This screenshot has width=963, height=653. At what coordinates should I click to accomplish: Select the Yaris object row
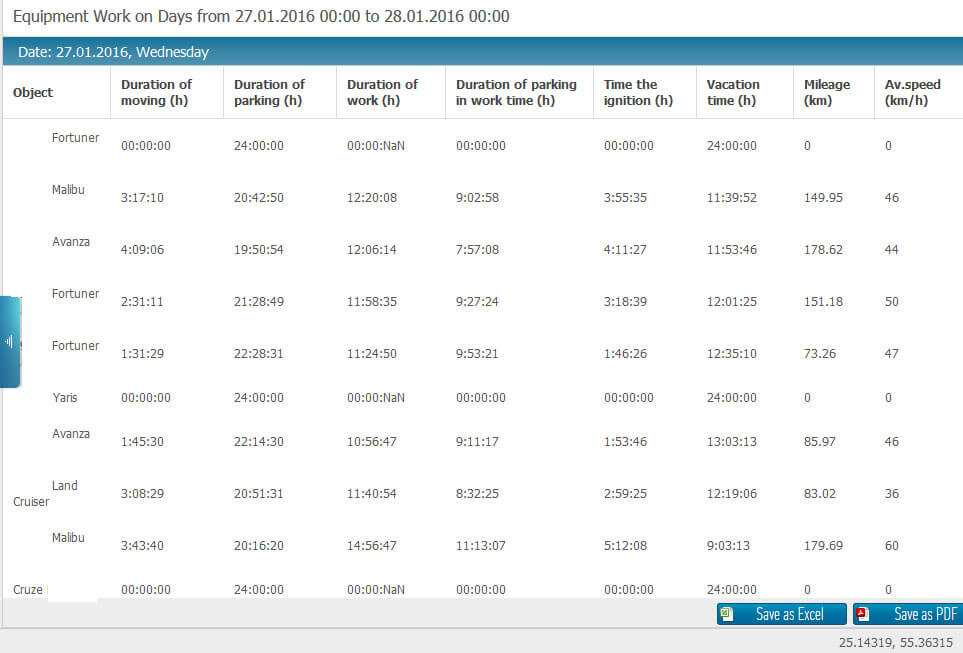[x=483, y=397]
